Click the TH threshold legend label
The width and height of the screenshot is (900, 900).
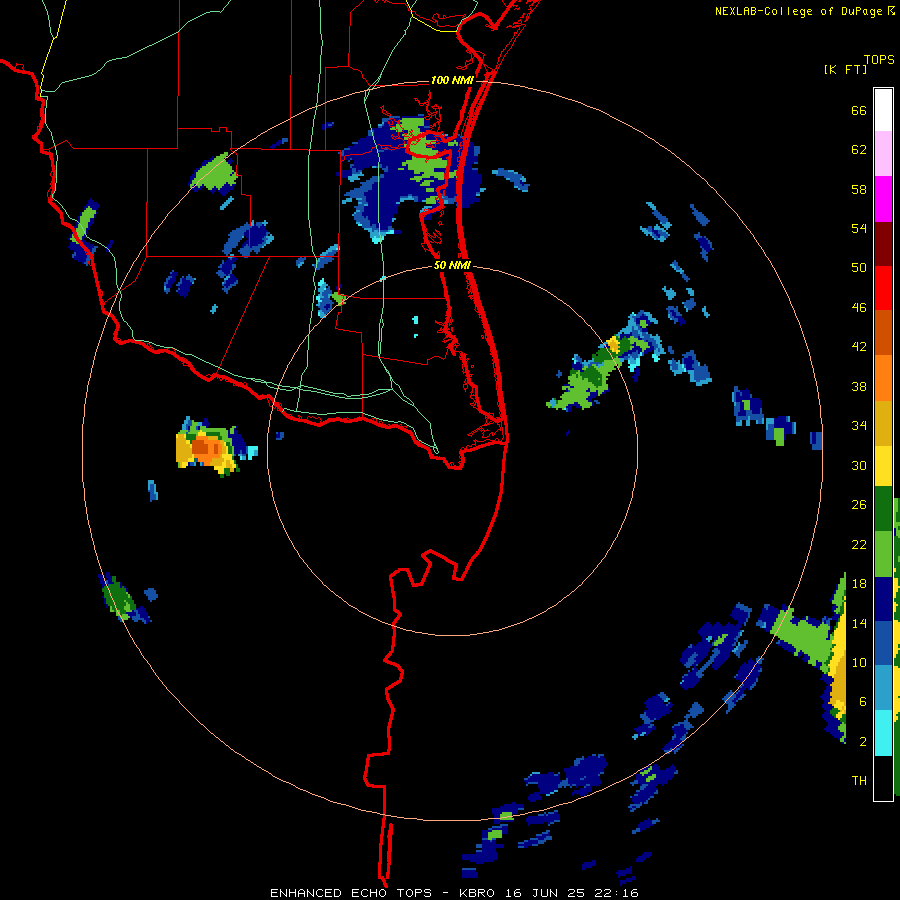[859, 781]
